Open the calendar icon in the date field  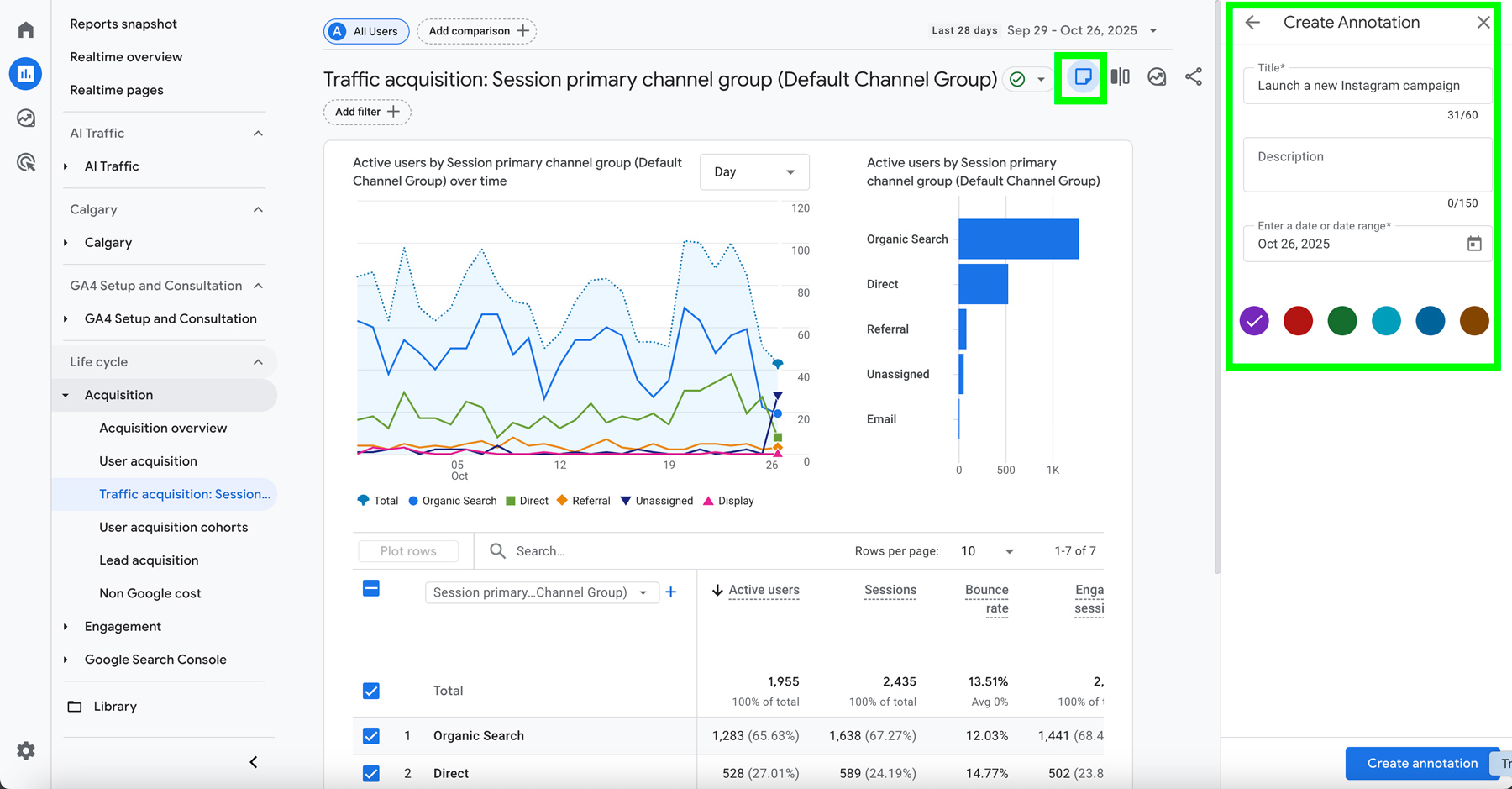(1474, 244)
